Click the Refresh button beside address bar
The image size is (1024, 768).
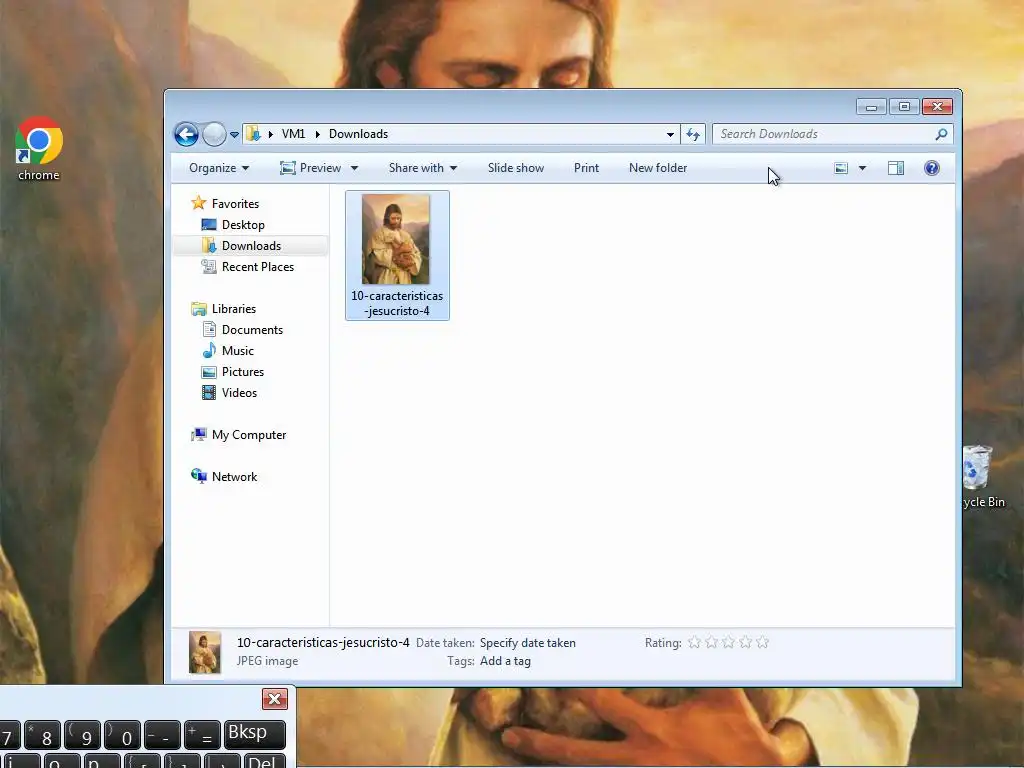(693, 135)
